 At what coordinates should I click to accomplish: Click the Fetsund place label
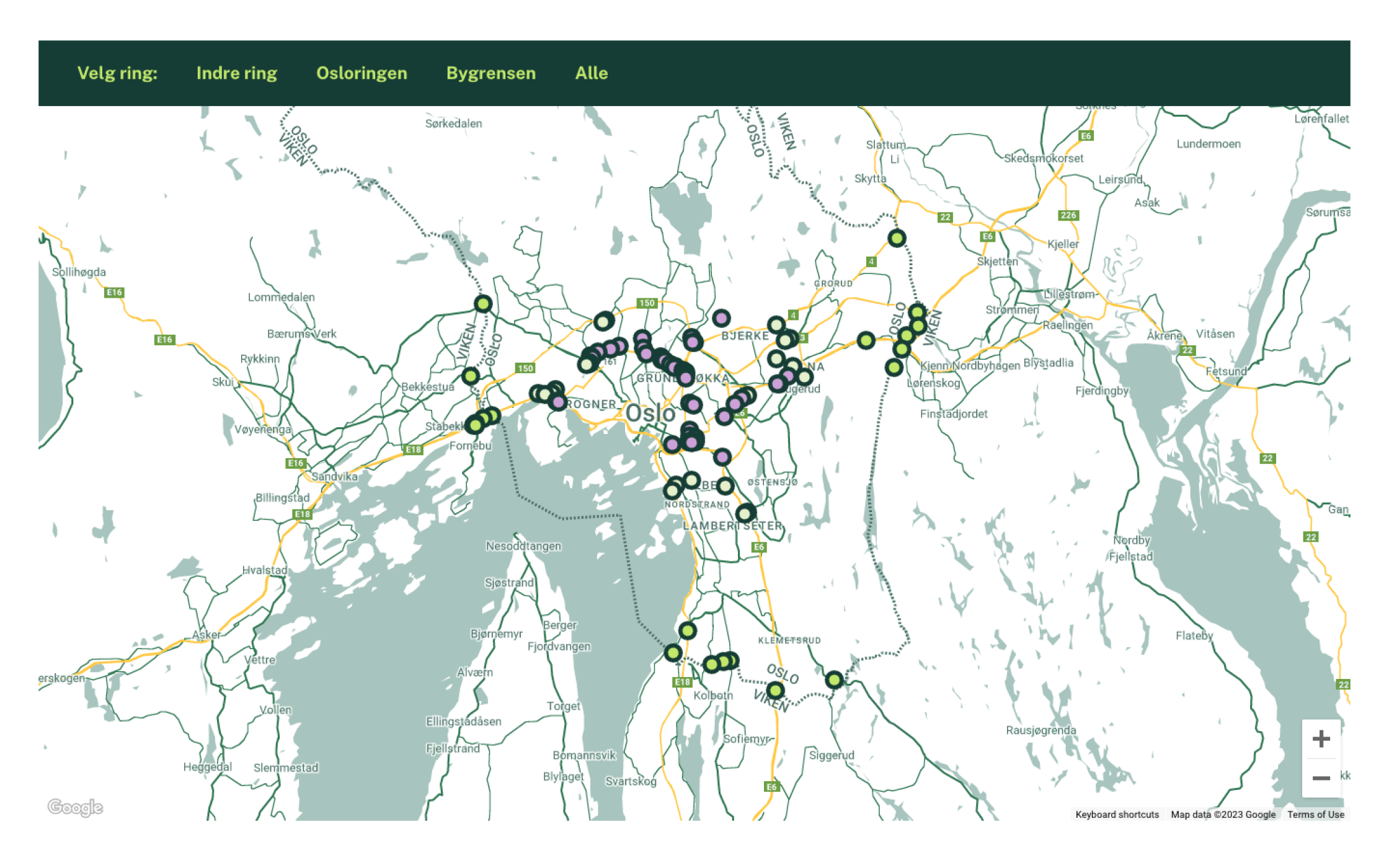(1226, 371)
